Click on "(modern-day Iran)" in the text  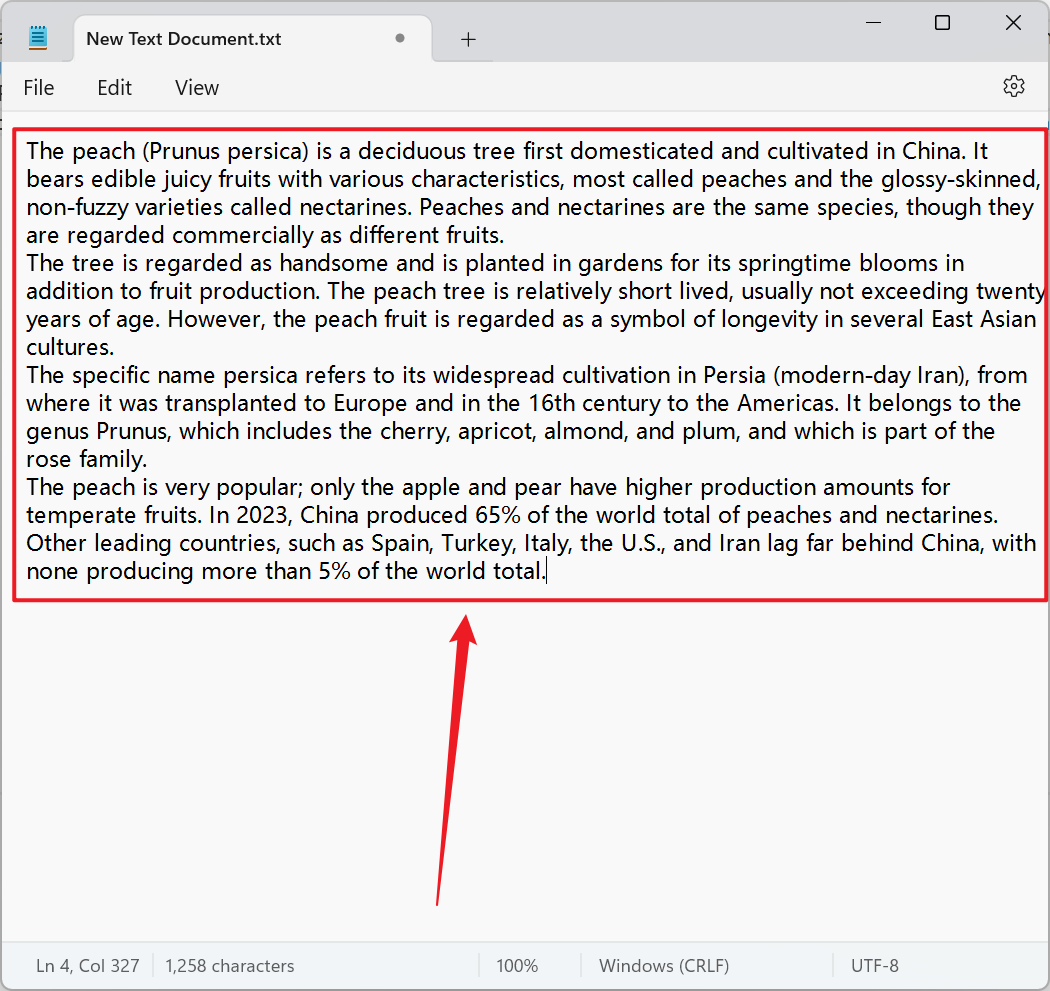pos(871,376)
